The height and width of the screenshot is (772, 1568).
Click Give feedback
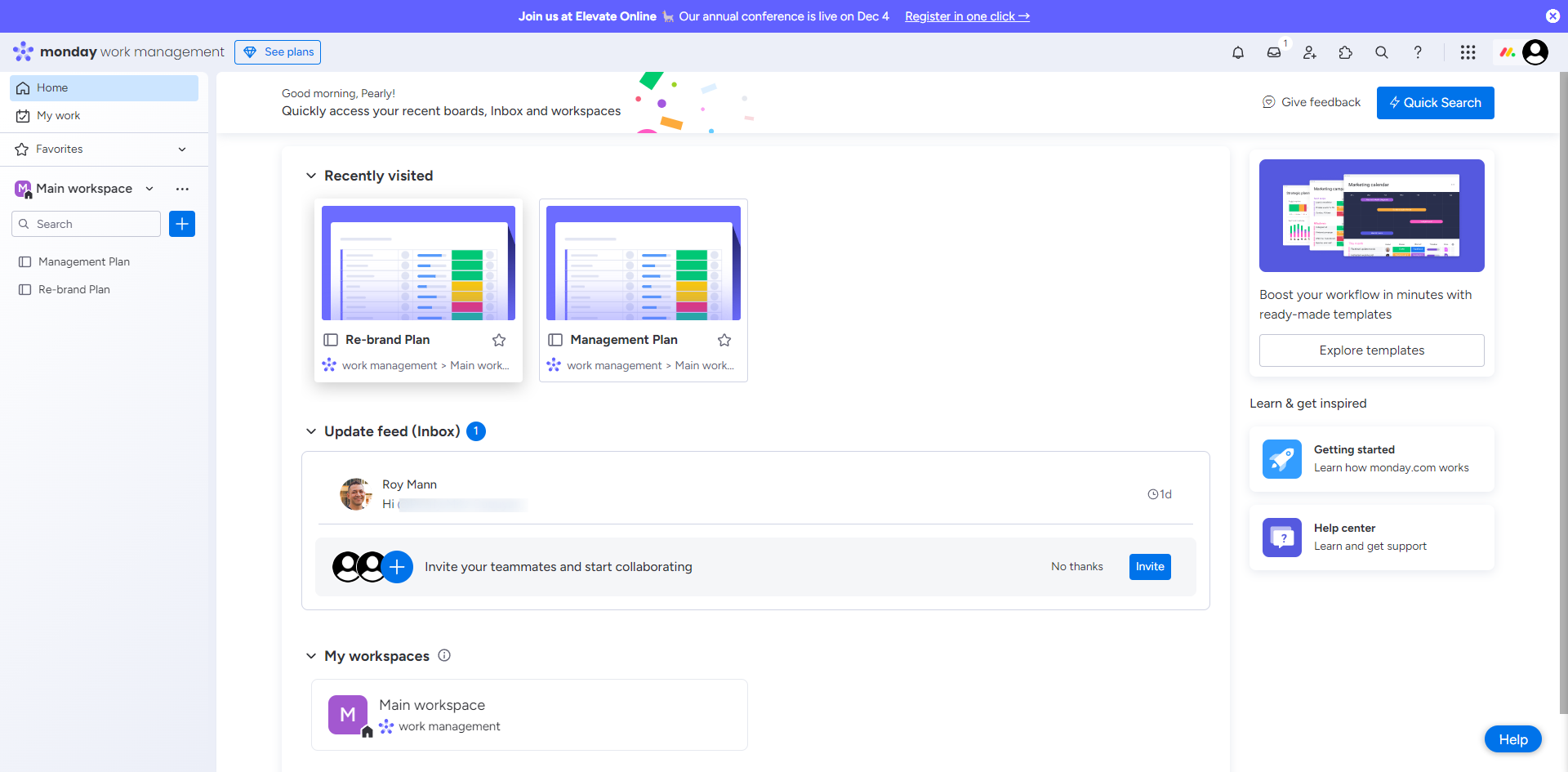coord(1312,102)
